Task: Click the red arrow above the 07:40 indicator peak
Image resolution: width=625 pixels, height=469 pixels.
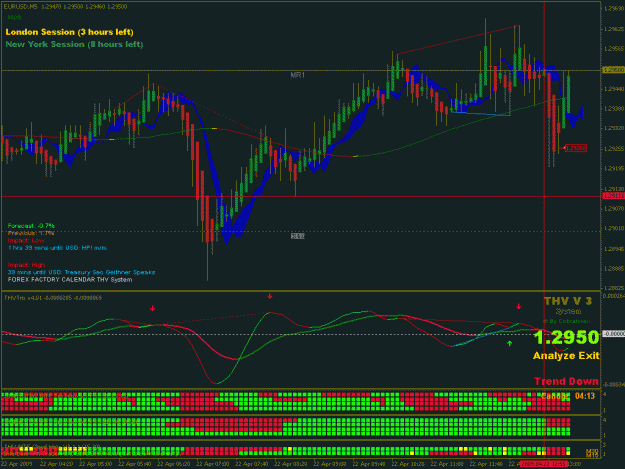Action: [270, 296]
